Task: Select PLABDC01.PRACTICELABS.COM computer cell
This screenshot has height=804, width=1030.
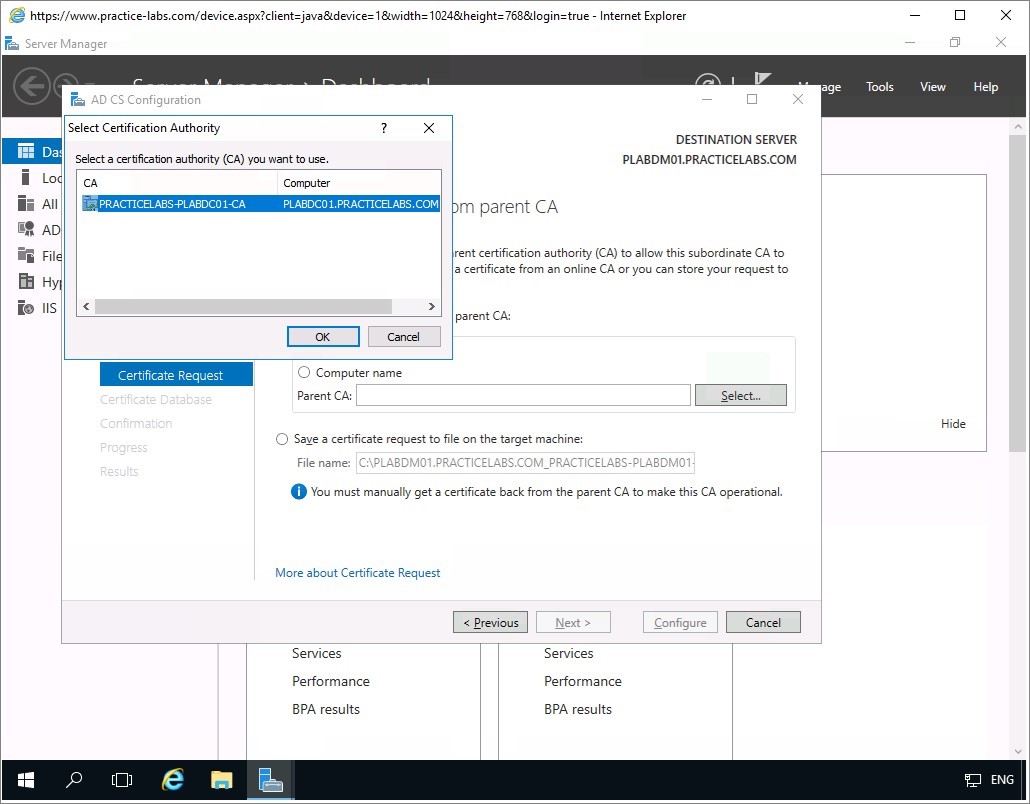Action: click(x=361, y=204)
